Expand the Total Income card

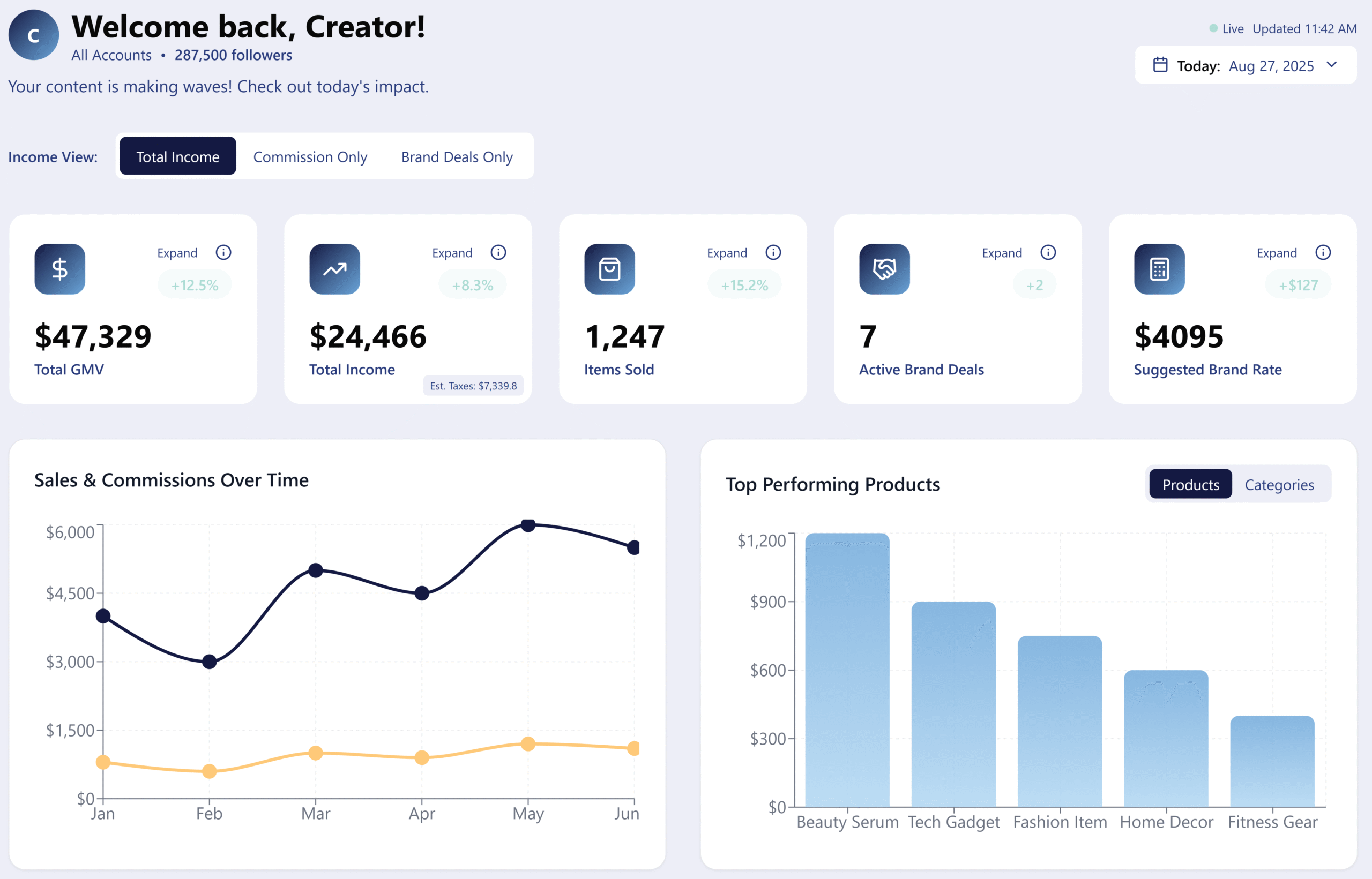point(452,253)
